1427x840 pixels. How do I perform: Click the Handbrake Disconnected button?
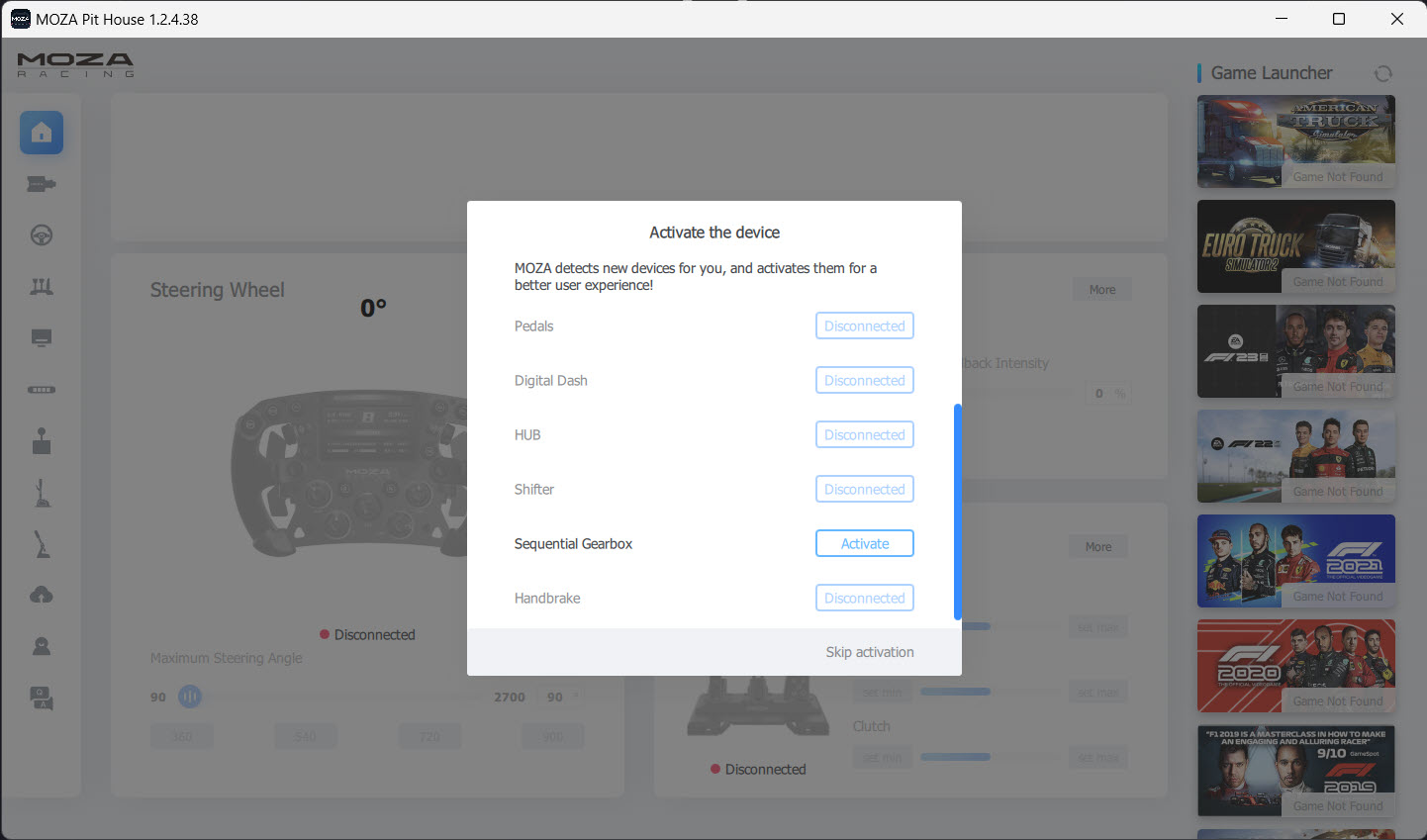click(864, 598)
